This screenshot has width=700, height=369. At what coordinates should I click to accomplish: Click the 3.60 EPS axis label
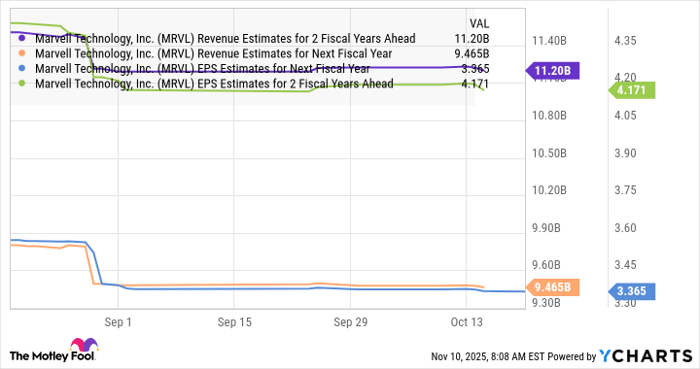point(625,228)
